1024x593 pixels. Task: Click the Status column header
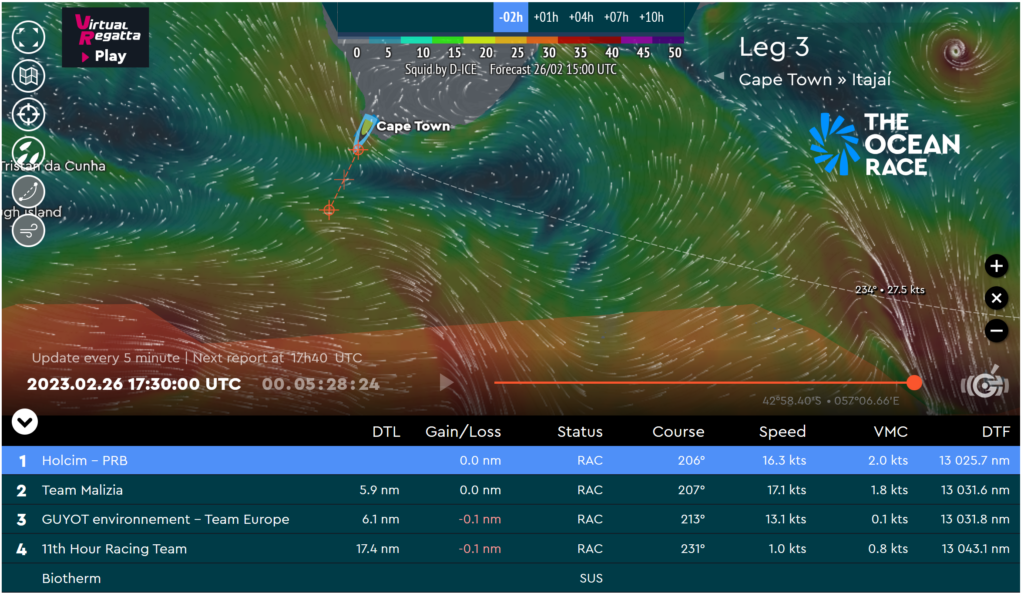580,432
